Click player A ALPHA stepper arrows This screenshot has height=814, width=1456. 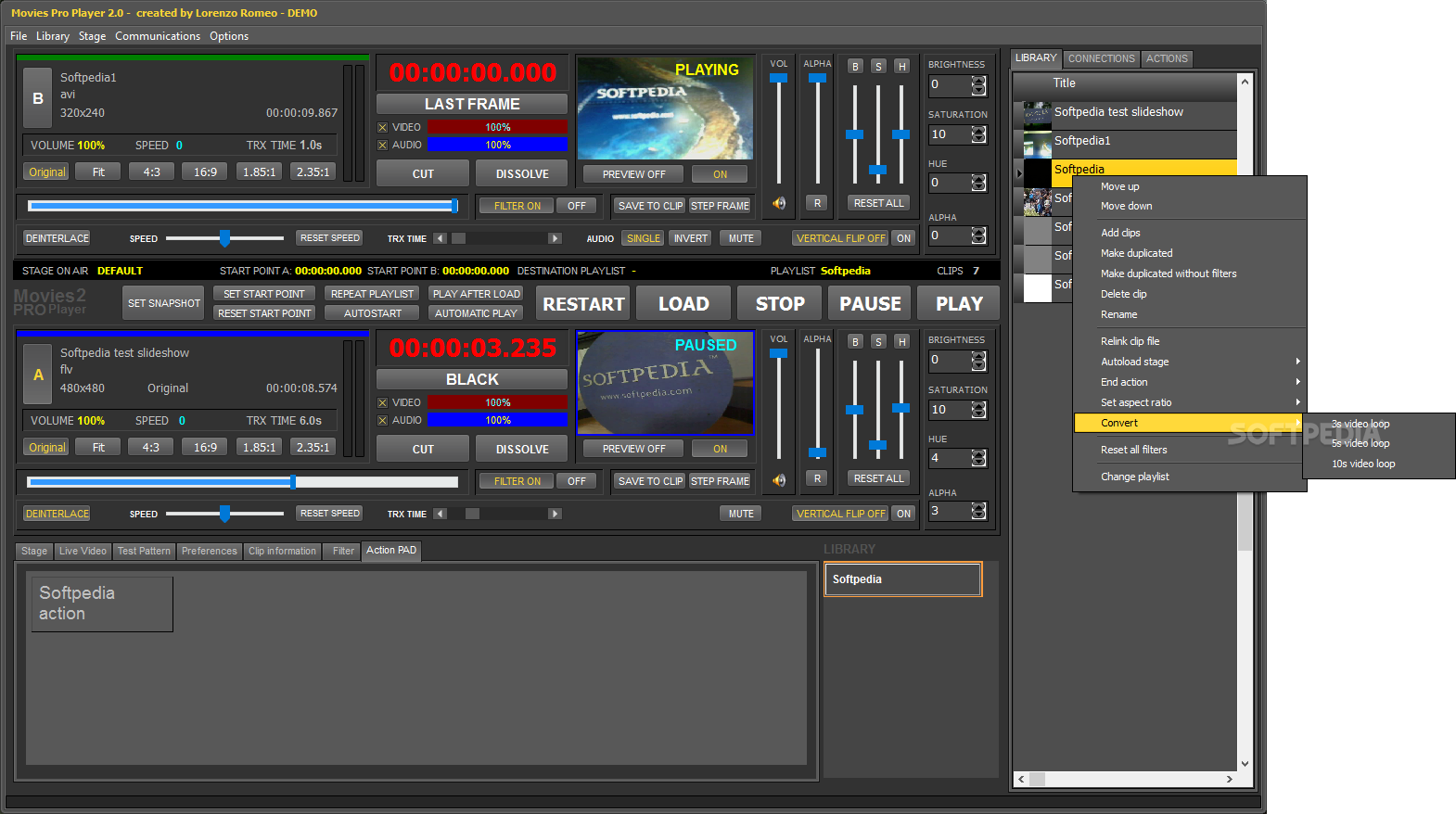[978, 511]
